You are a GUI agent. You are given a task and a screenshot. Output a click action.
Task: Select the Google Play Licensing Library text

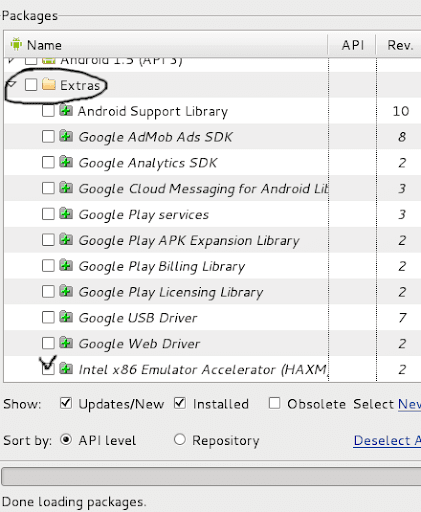point(171,292)
